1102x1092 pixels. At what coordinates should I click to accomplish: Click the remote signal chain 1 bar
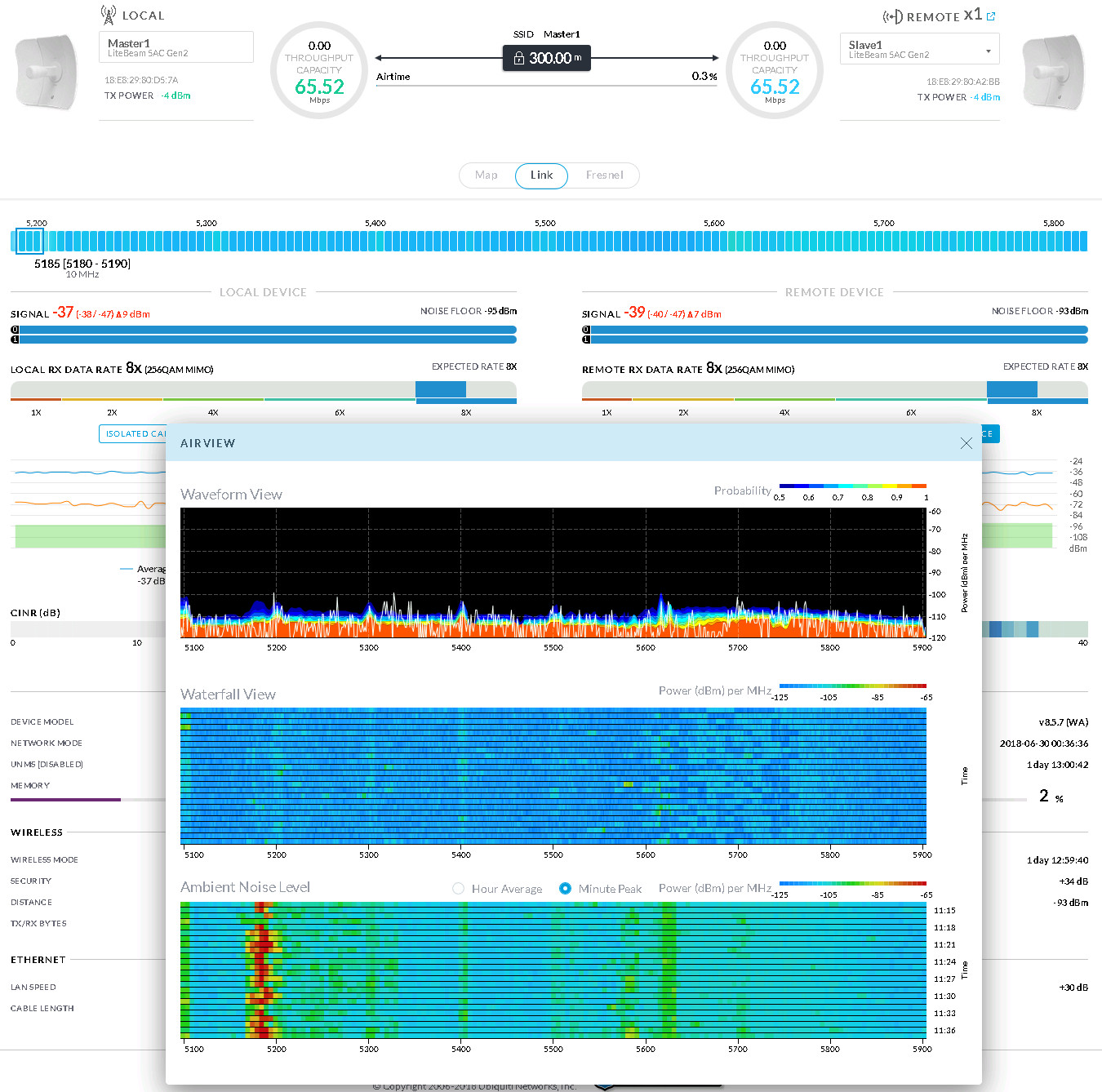pos(835,340)
